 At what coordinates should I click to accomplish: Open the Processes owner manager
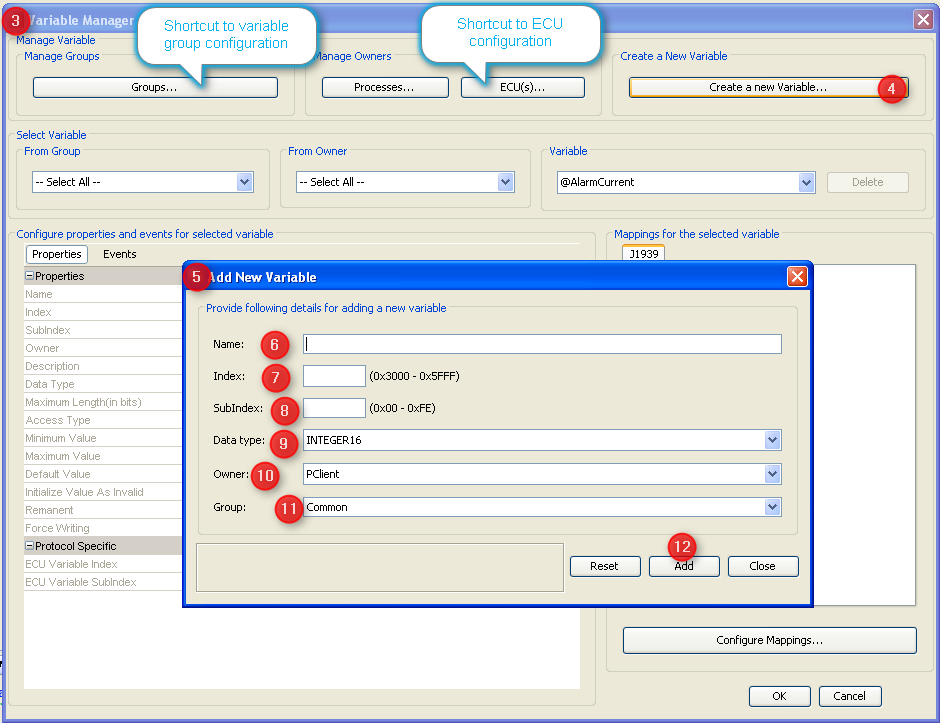coord(385,87)
